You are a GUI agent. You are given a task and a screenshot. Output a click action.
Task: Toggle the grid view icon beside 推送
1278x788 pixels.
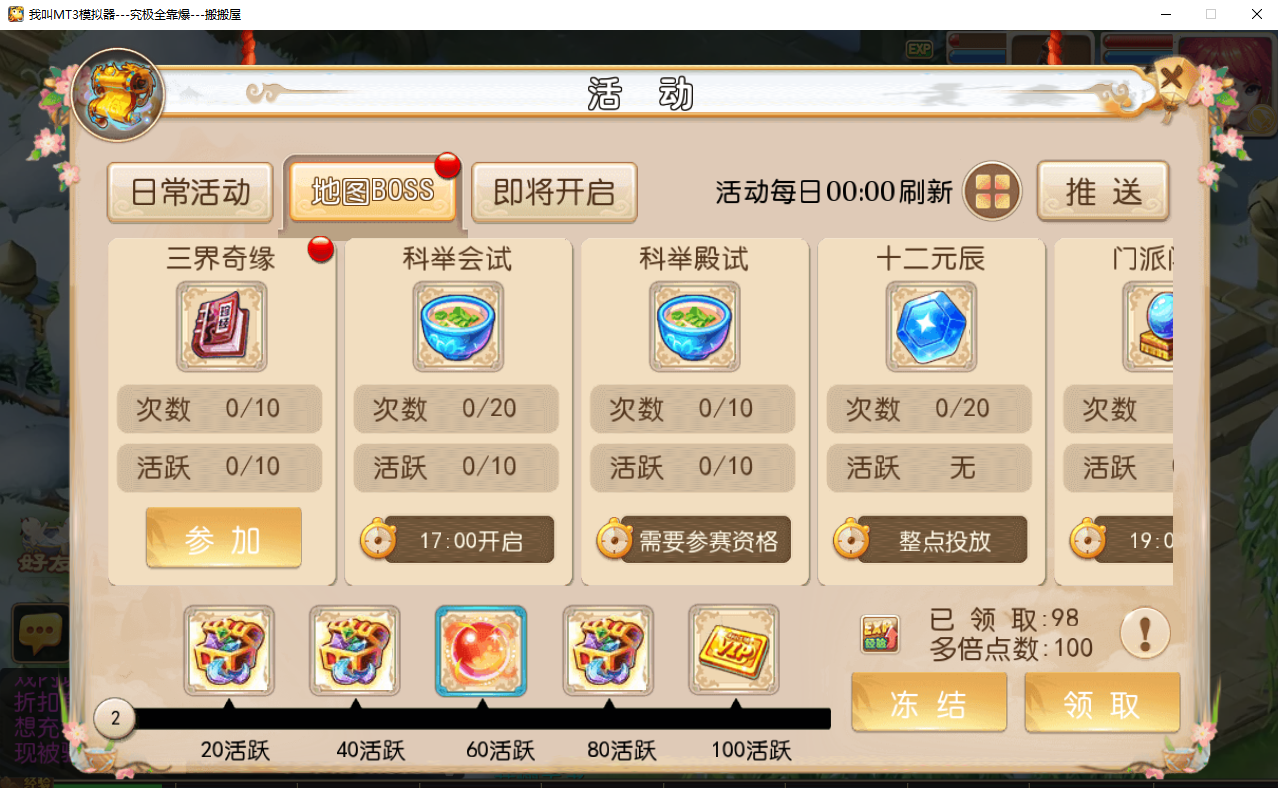click(992, 191)
